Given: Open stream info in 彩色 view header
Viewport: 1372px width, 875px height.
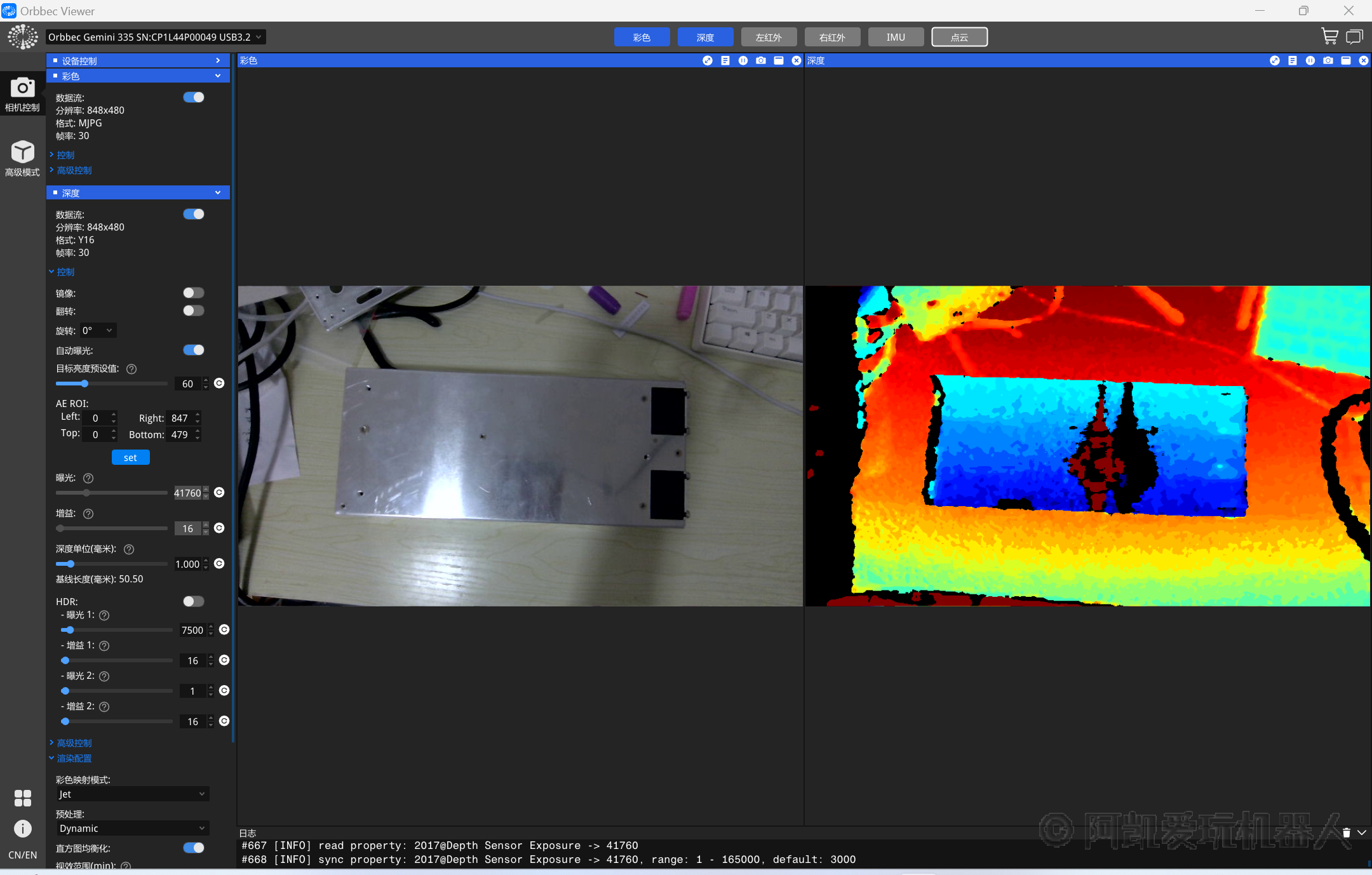Looking at the screenshot, I should click(x=725, y=60).
